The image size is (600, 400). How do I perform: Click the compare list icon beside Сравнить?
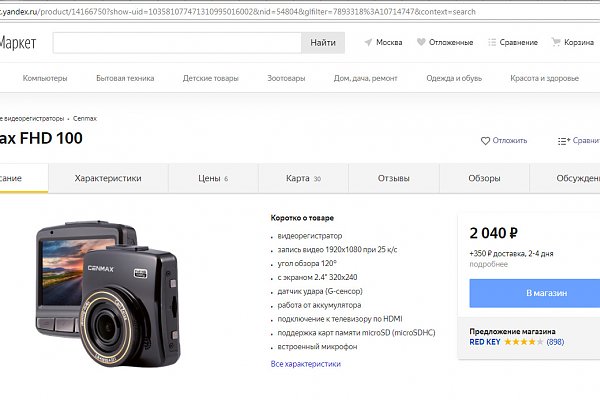[x=564, y=140]
